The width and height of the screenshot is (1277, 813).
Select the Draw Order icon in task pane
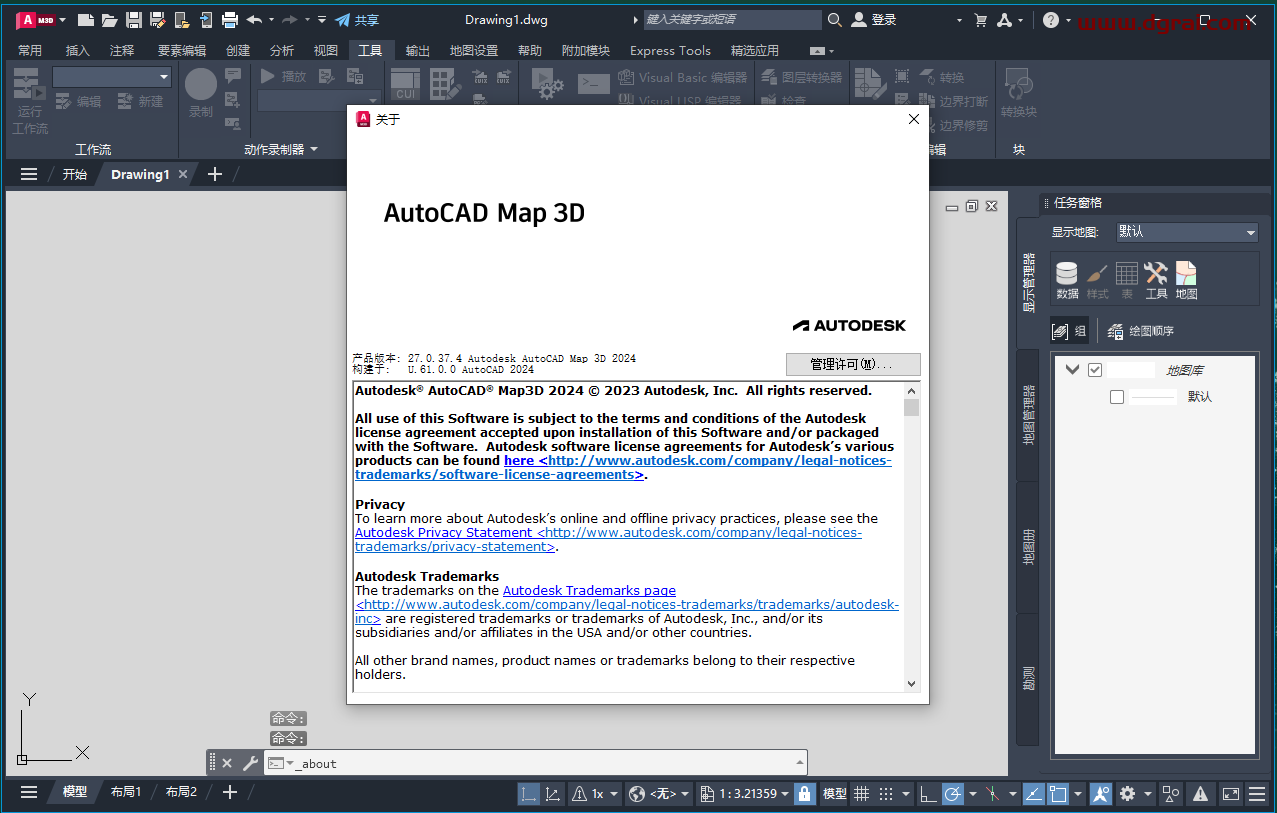coord(1141,331)
